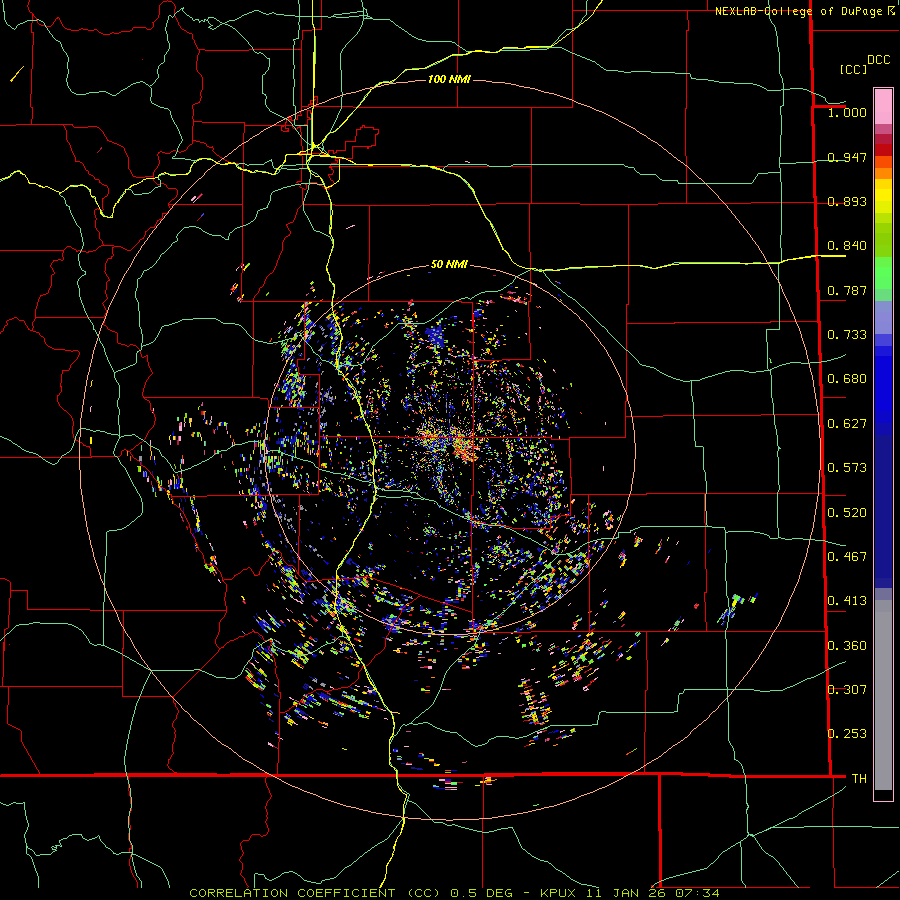Screen dimensions: 900x900
Task: Pick the dark navy segment of the color scale
Action: (883, 506)
